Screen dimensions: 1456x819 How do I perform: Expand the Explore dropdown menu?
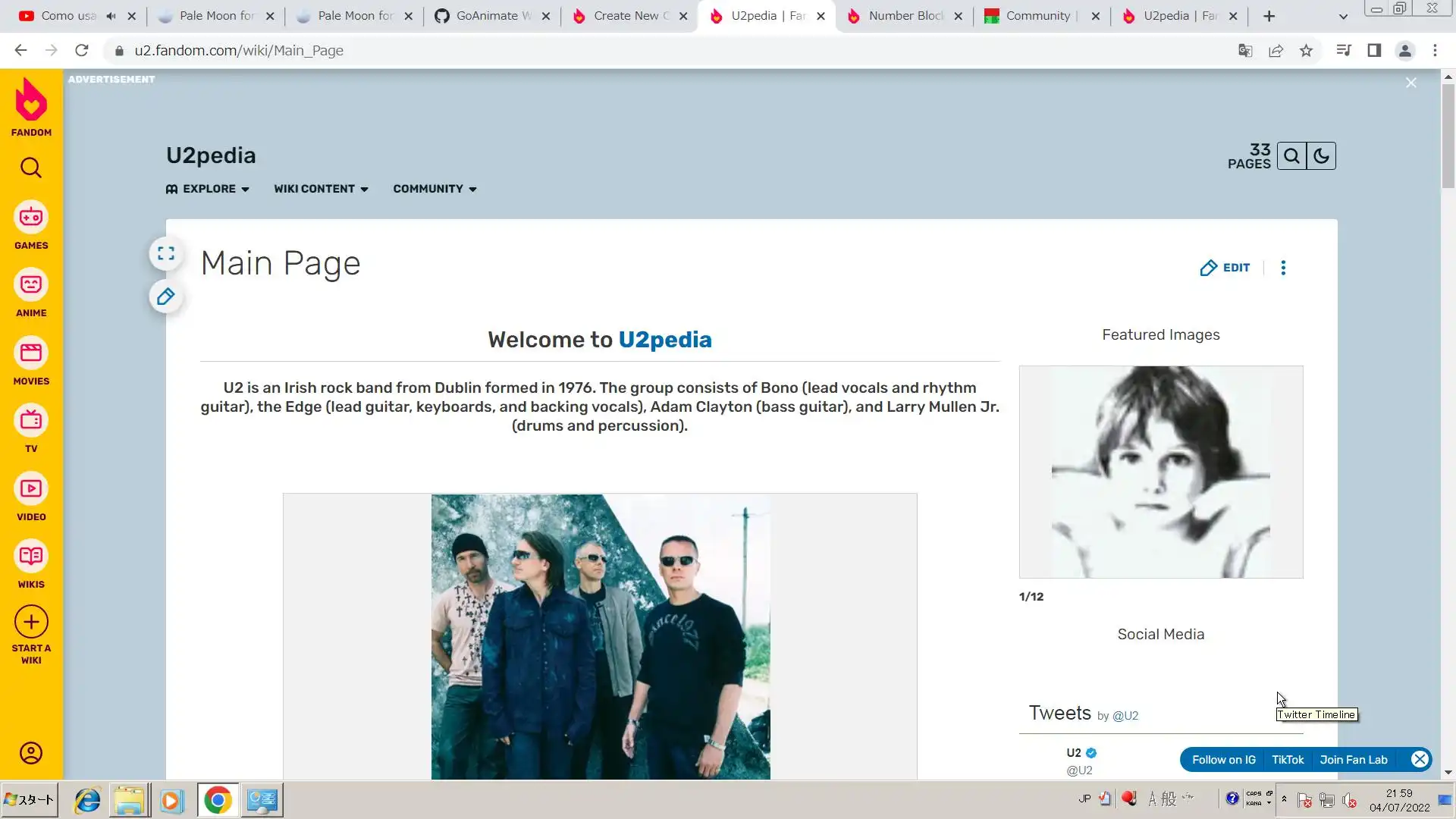click(x=208, y=189)
